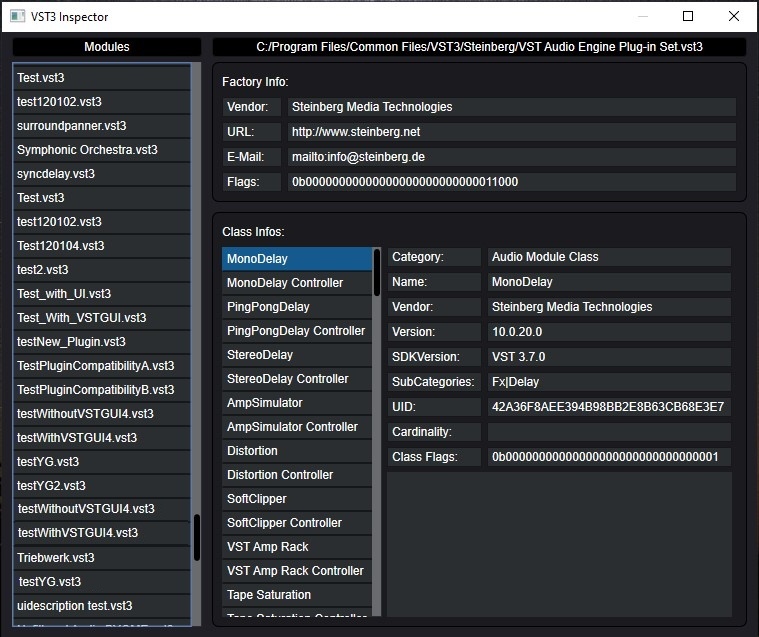Click the http://www.steinberg.net URL field
The width and height of the screenshot is (759, 637).
click(512, 132)
